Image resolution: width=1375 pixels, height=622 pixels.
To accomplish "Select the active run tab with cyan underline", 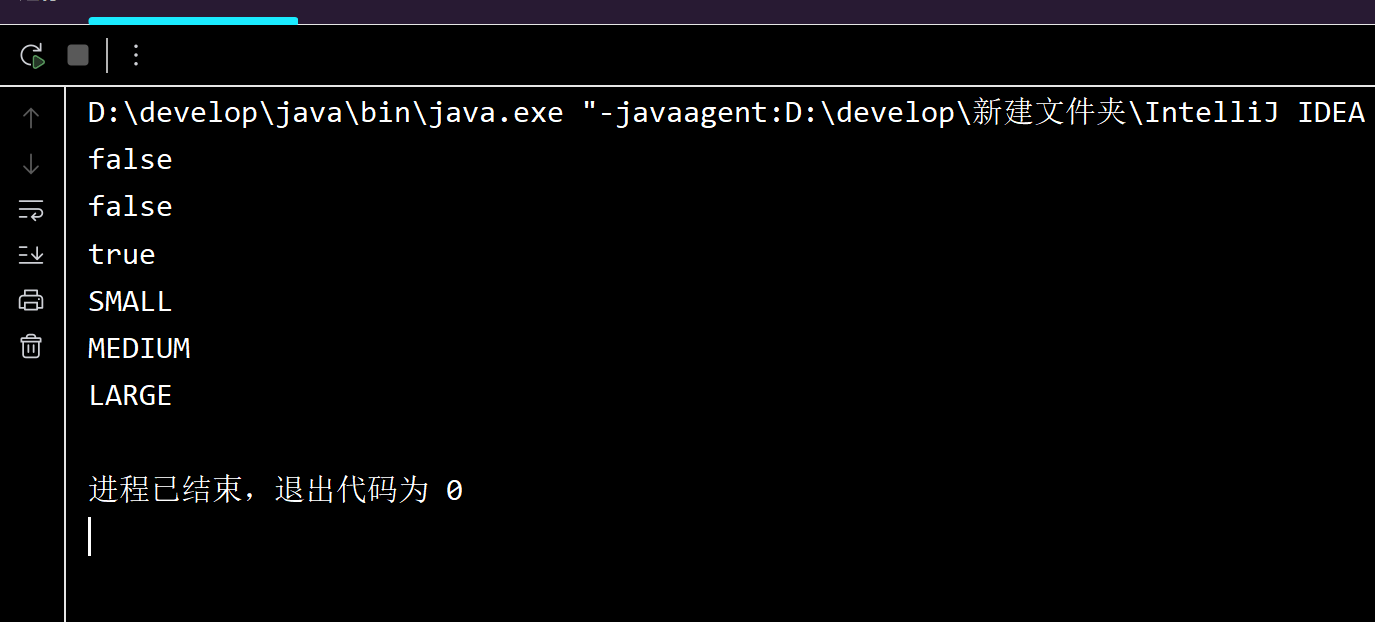I will [193, 11].
